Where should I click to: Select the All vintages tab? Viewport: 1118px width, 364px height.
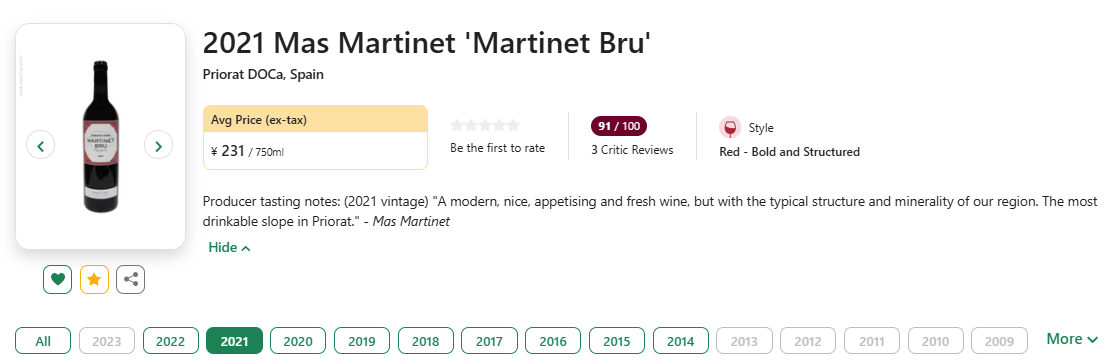click(43, 341)
